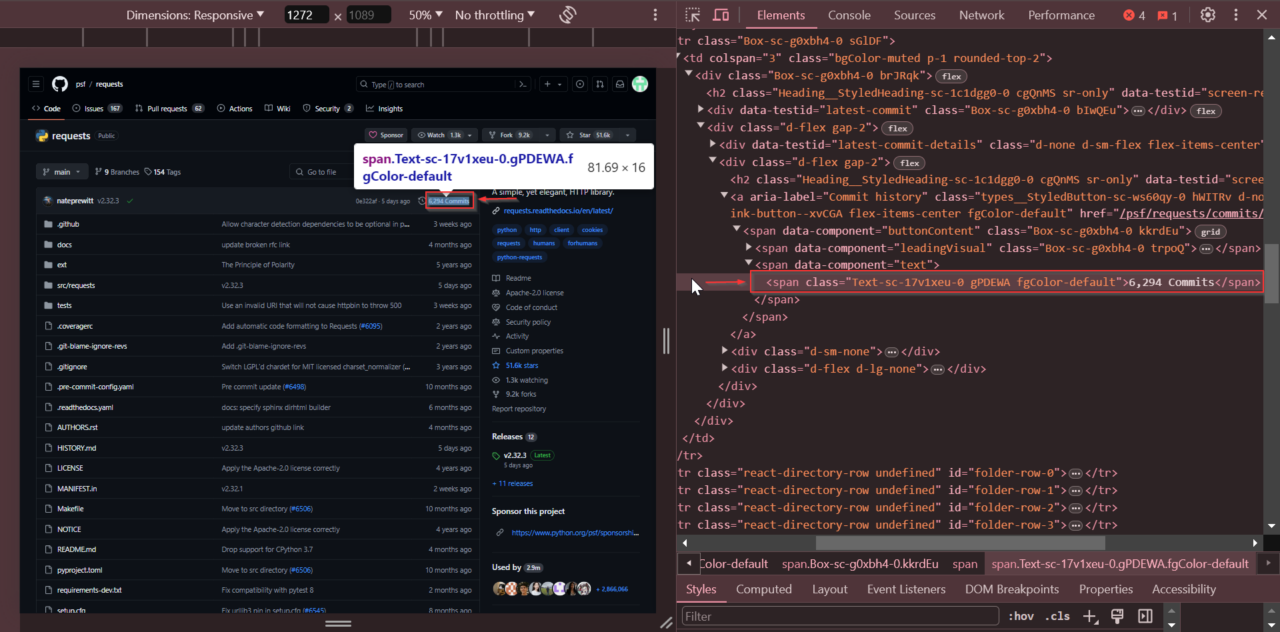Click the new style rule plus icon
Screen dimensions: 1280x632
coord(1090,616)
